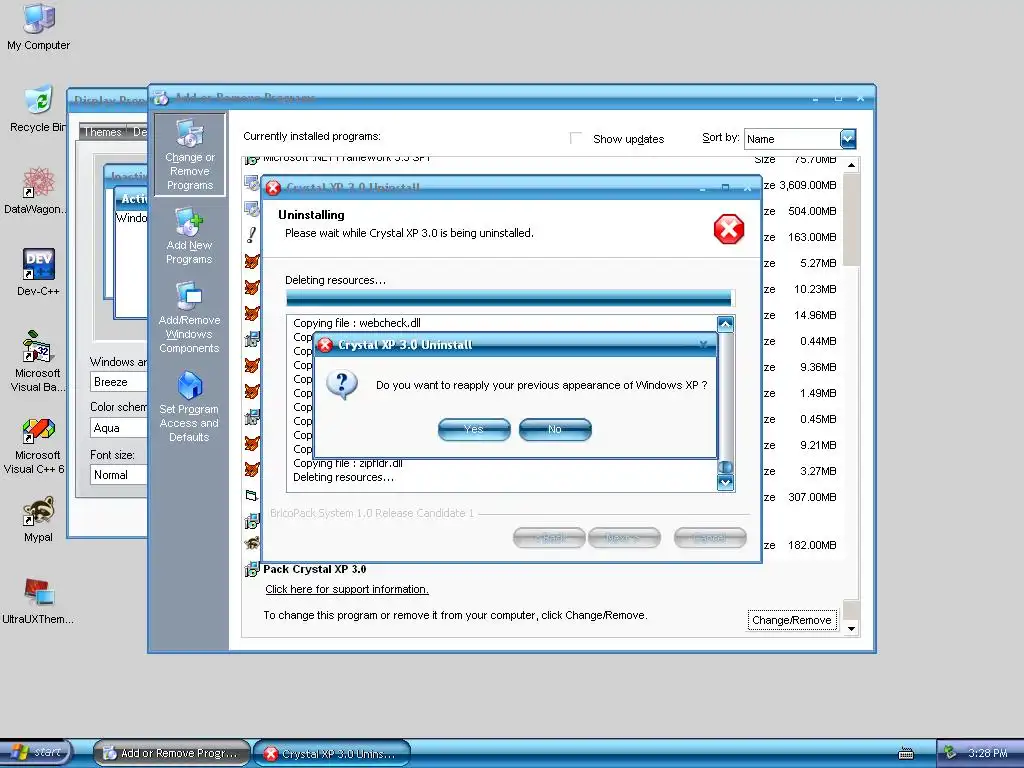Click here for support information link
The image size is (1024, 768).
pyautogui.click(x=347, y=589)
